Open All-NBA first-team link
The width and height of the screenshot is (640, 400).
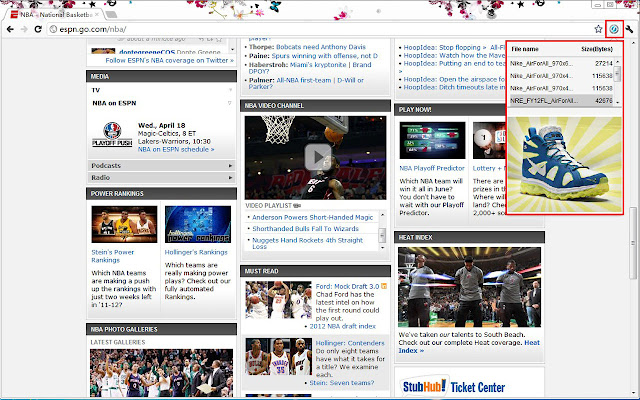tap(304, 80)
